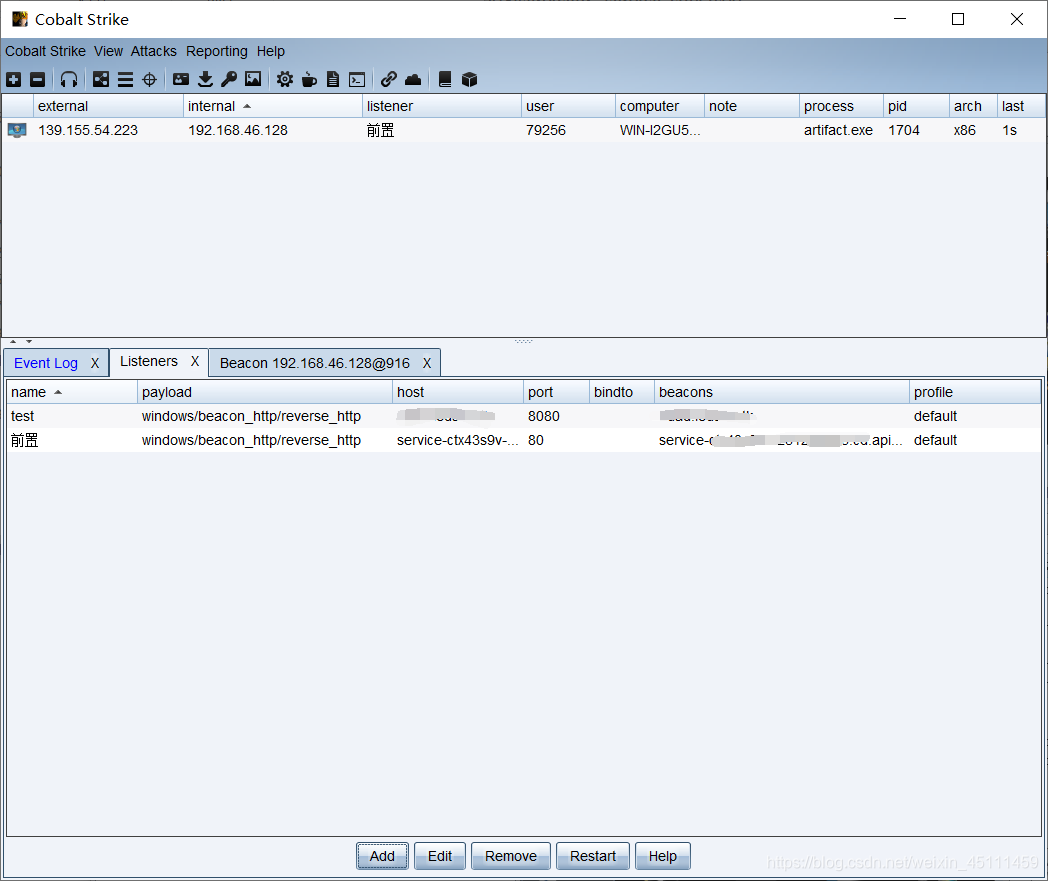Image resolution: width=1048 pixels, height=881 pixels.
Task: Open the Cobalt Strike menu
Action: point(45,51)
